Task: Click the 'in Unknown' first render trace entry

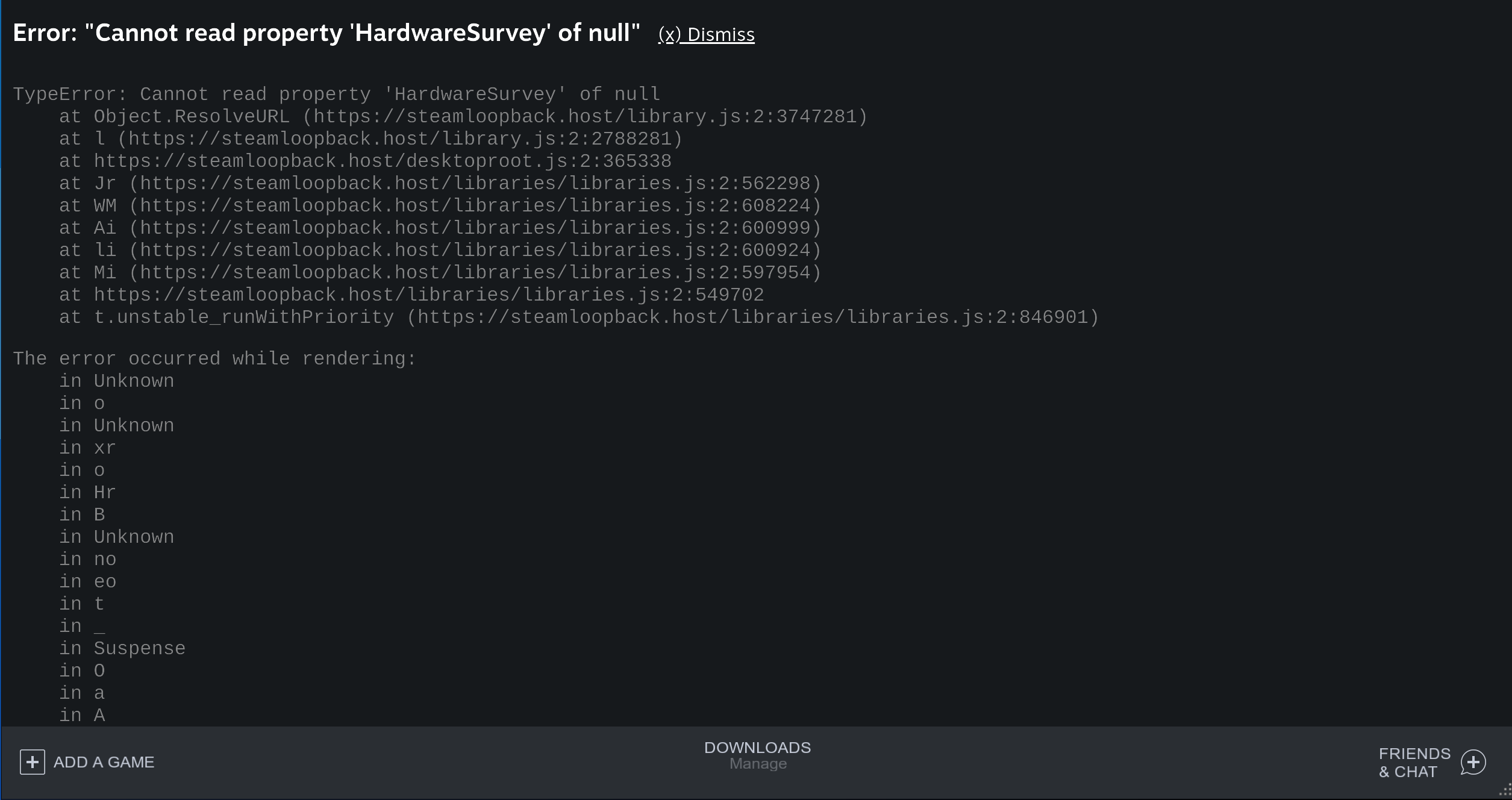Action: pyautogui.click(x=117, y=380)
